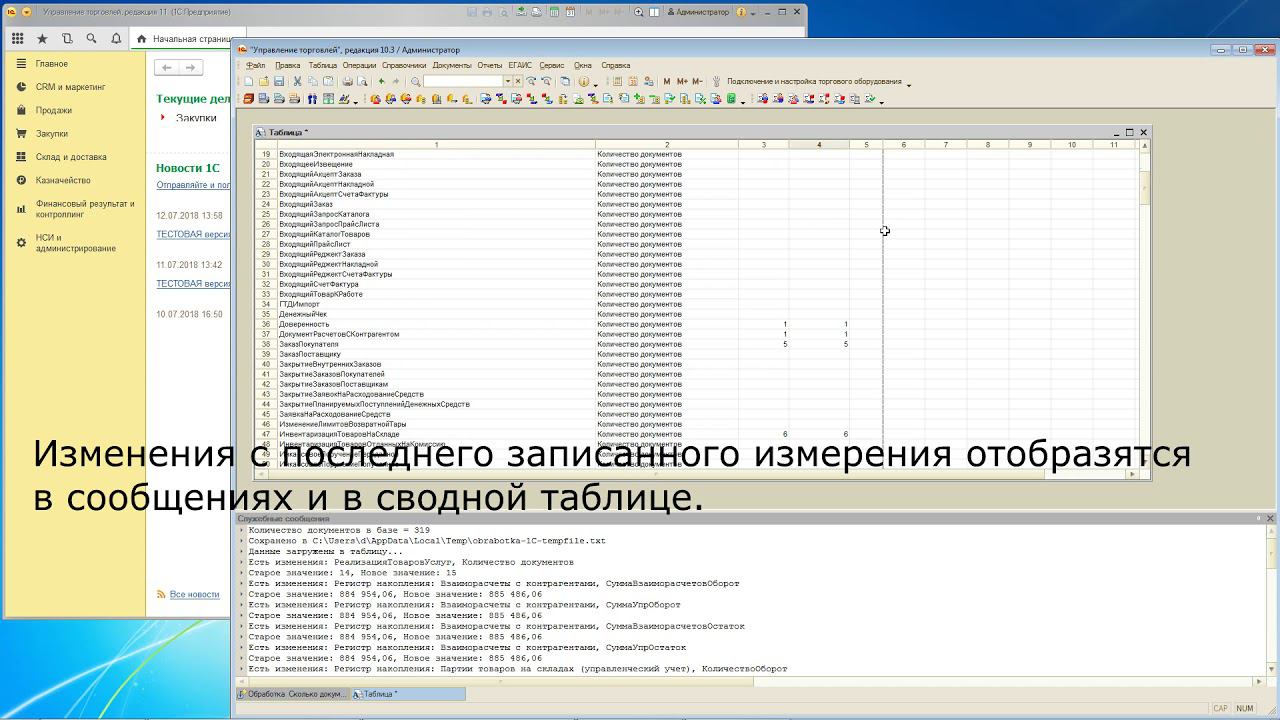
Task: Open ЕГАИС menu
Action: coord(520,65)
